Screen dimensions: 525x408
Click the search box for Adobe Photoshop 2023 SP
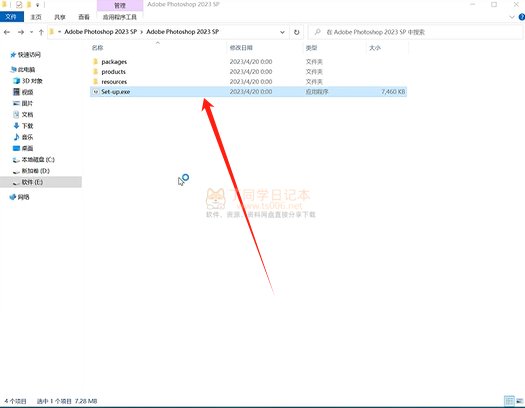(x=415, y=32)
